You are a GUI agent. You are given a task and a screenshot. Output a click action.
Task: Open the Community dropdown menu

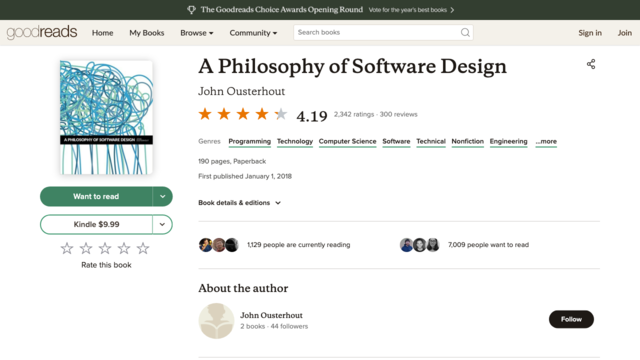[253, 33]
